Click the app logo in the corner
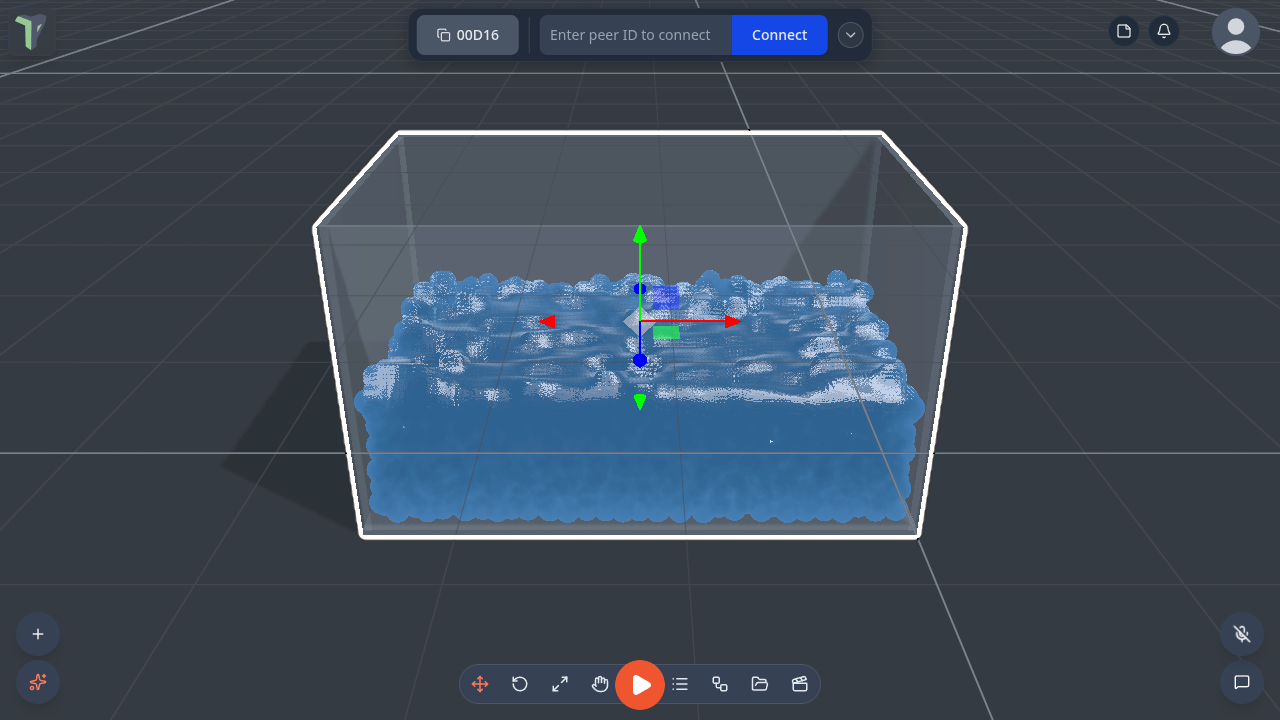 coord(30,32)
